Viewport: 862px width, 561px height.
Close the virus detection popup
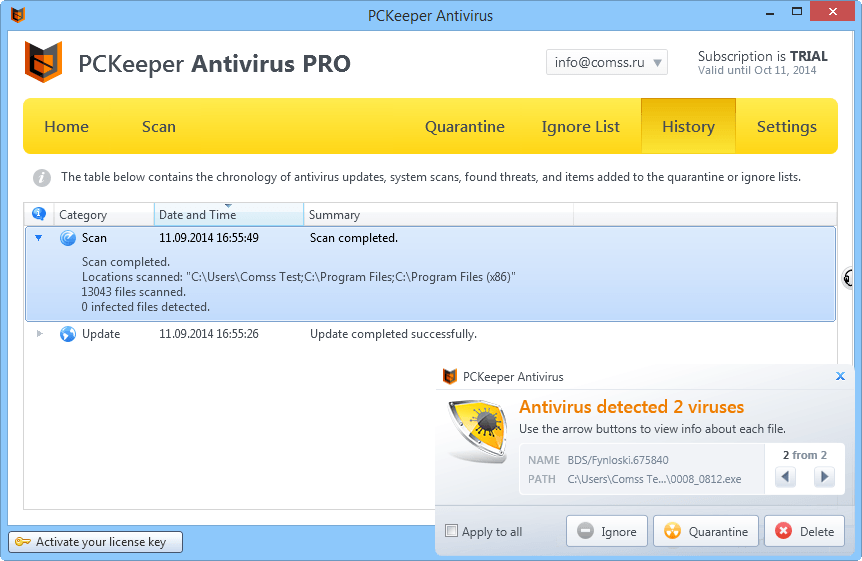point(840,376)
